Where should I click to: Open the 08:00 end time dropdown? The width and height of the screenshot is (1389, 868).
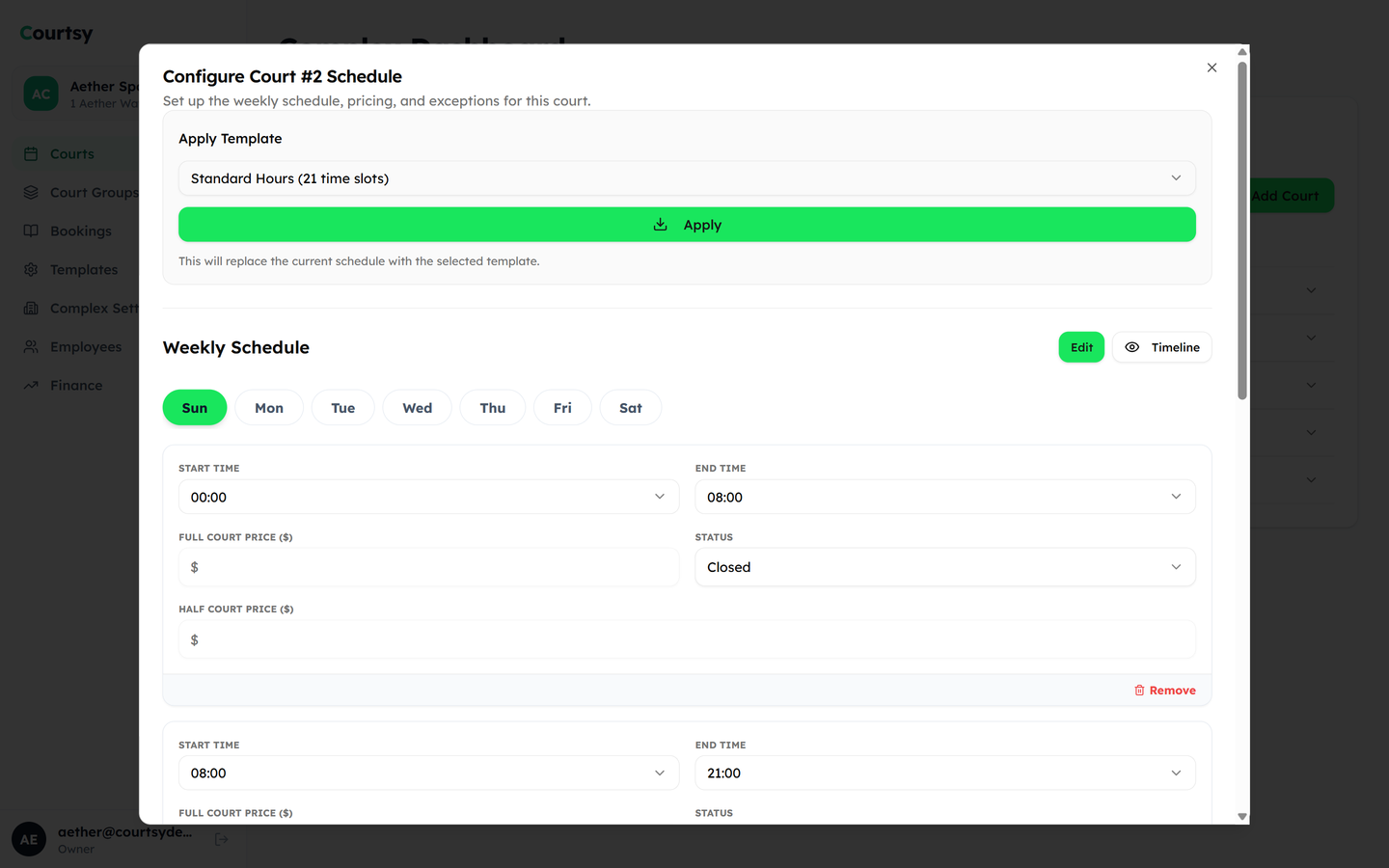(x=945, y=497)
